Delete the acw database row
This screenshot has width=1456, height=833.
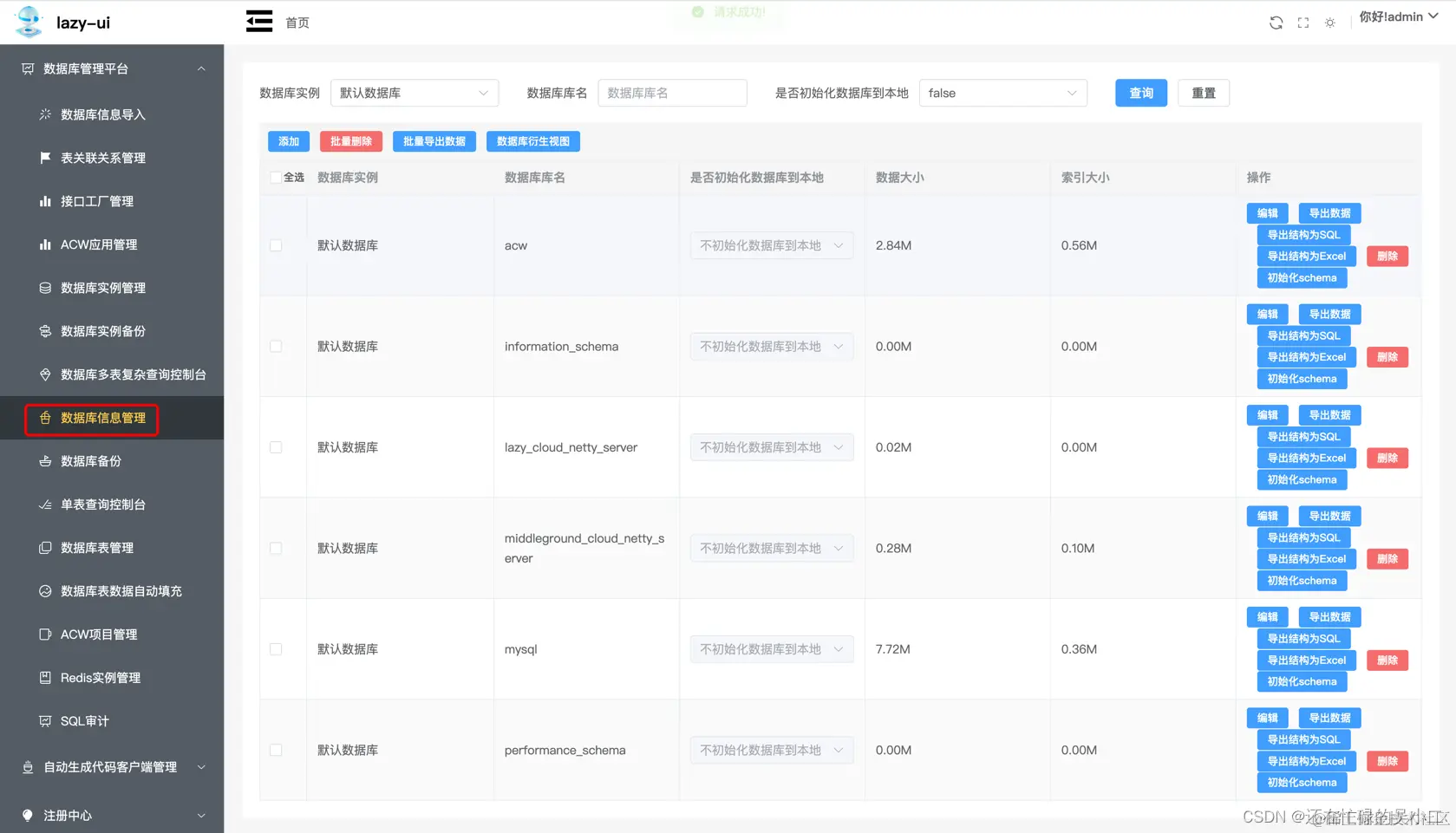tap(1387, 257)
